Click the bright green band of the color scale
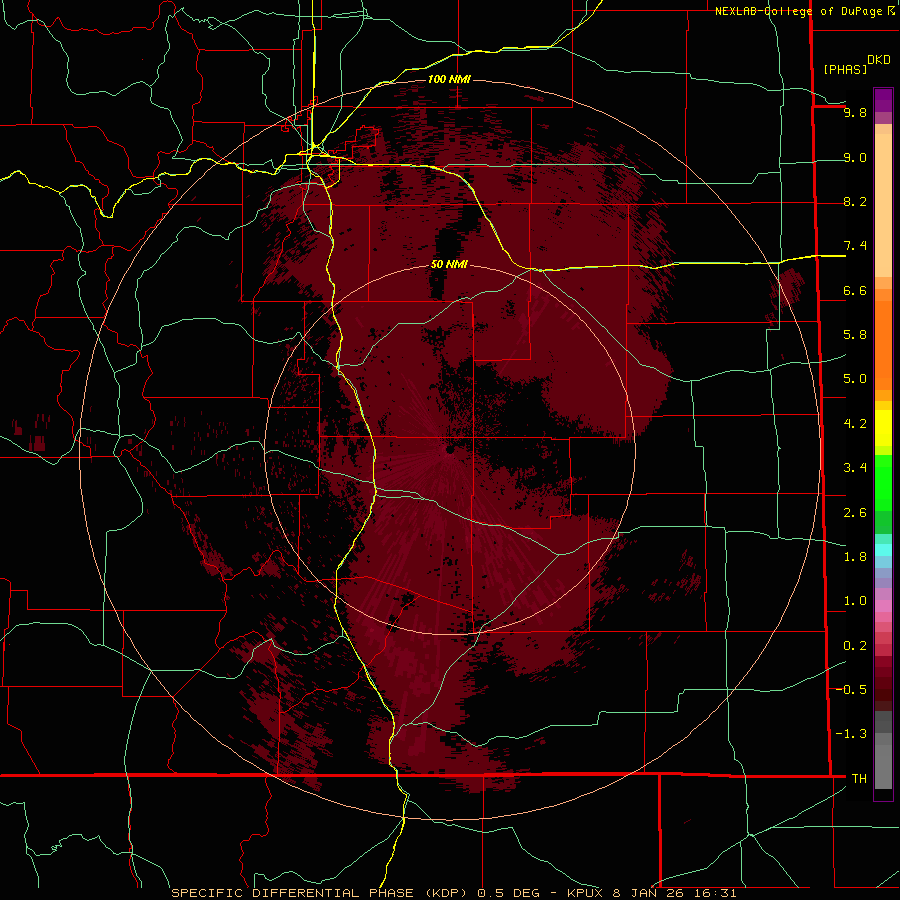Screen dimensions: 900x900 [883, 483]
